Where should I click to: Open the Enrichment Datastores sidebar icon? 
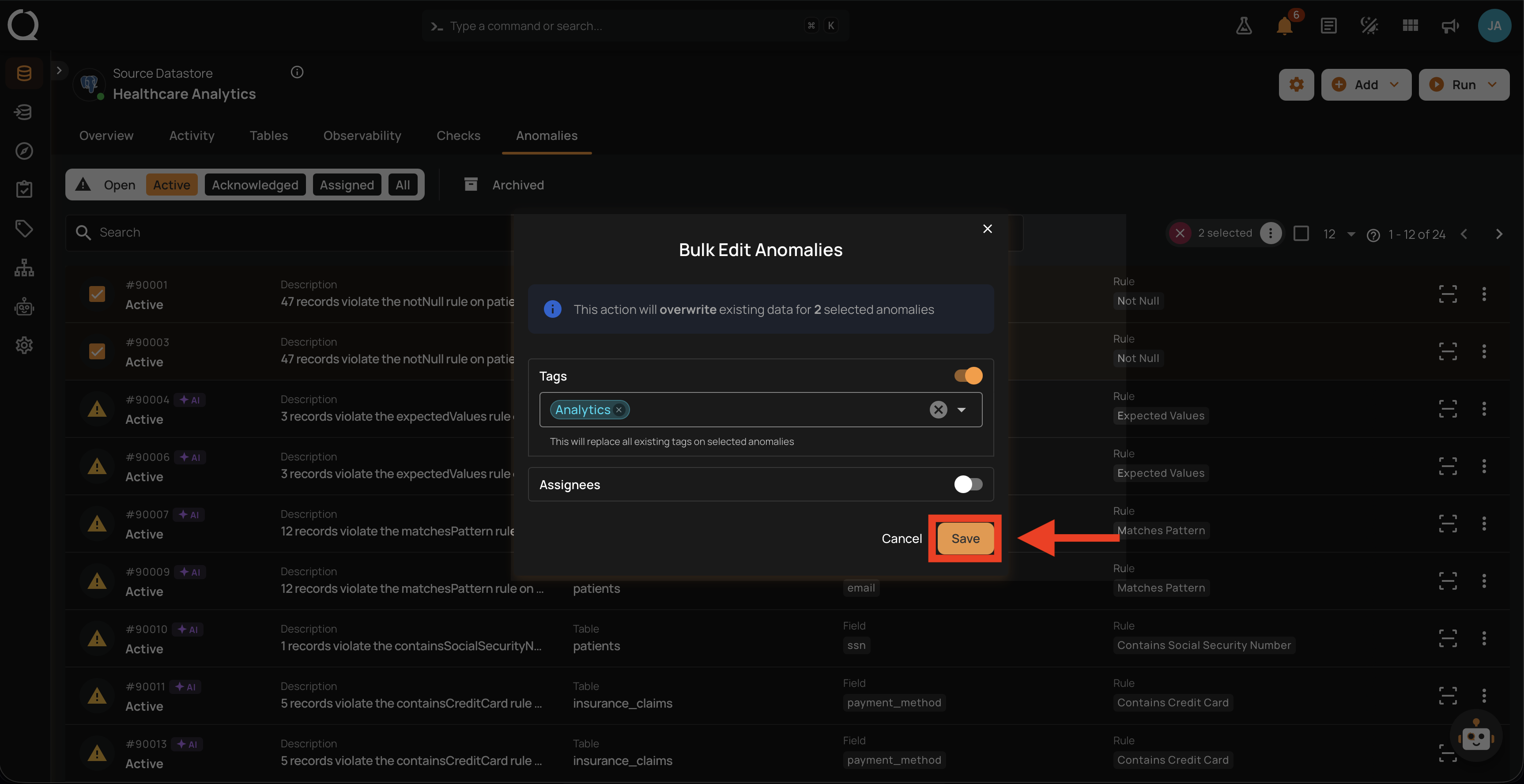pos(24,112)
